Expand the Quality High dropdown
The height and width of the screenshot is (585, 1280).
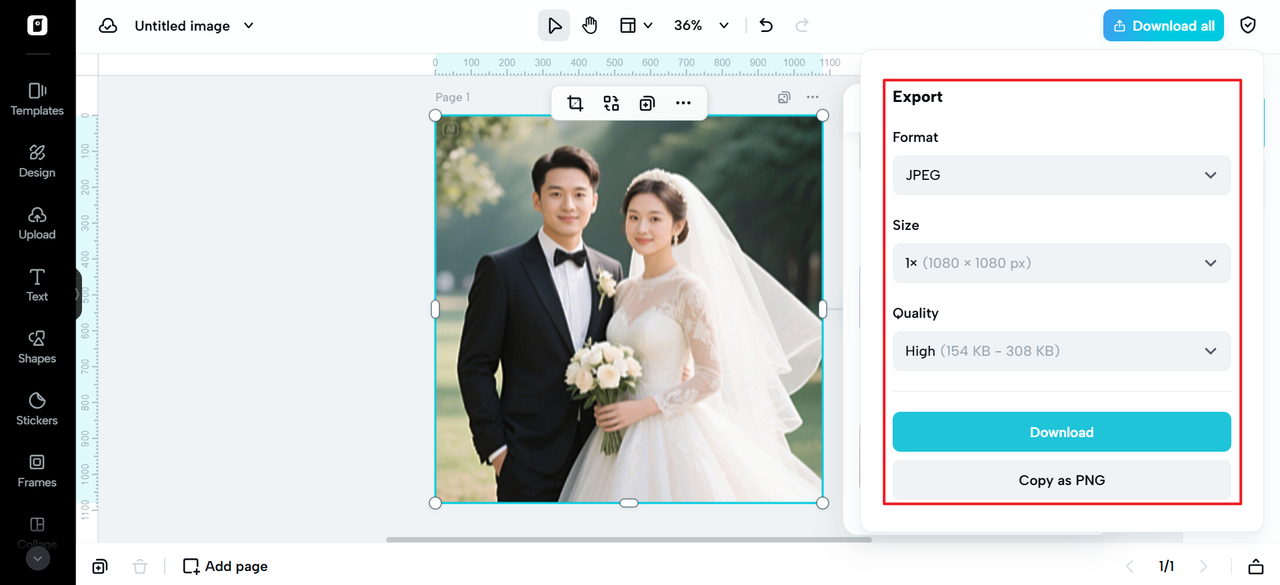point(1061,351)
